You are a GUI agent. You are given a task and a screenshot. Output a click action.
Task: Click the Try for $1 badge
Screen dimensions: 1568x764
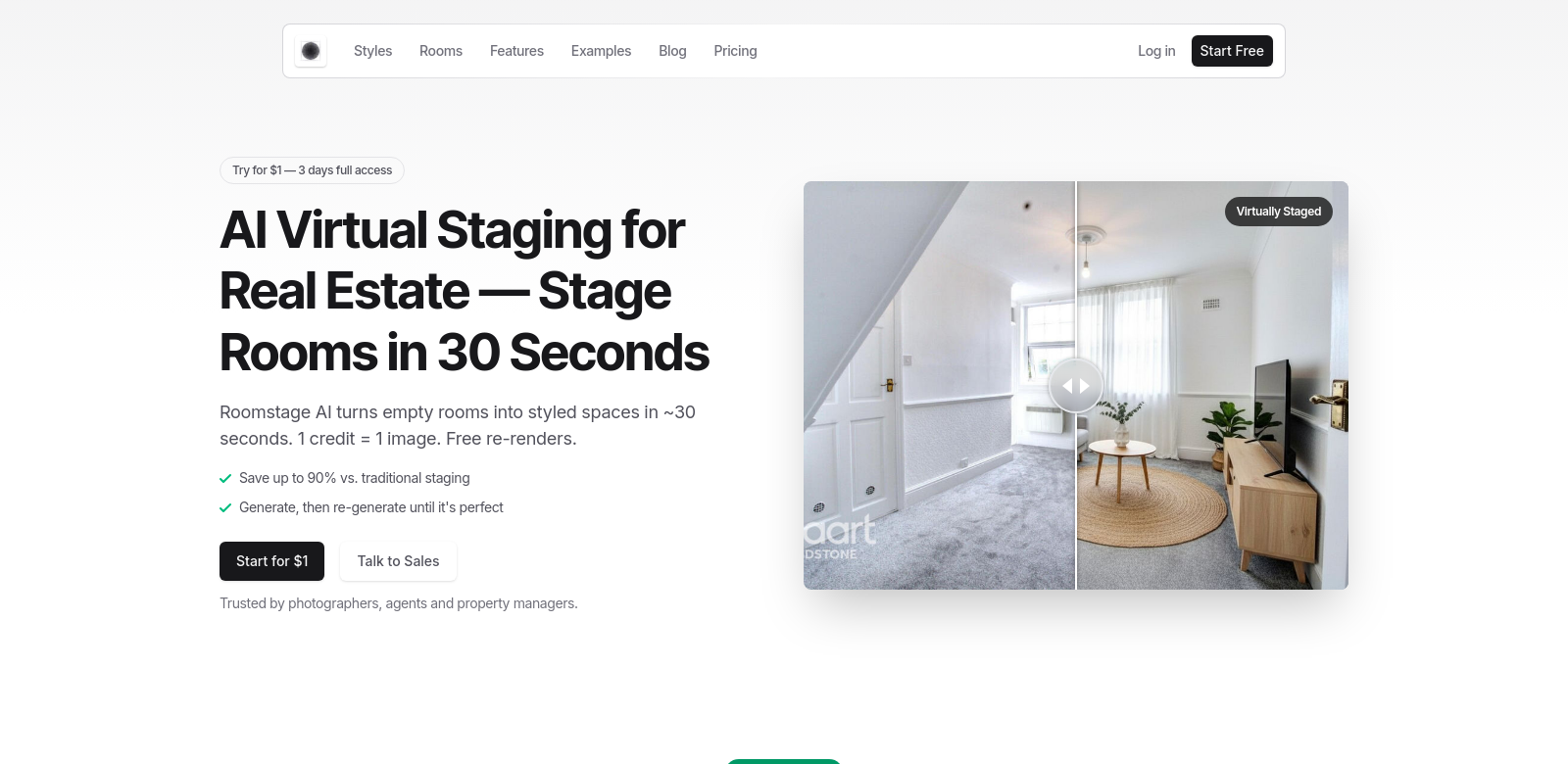[312, 170]
